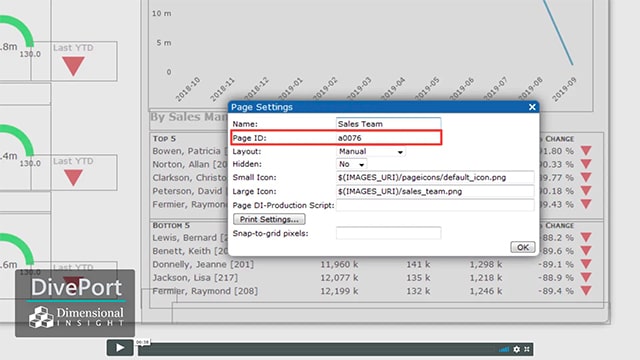
Task: Click the value 1,298 k
Action: point(486,264)
